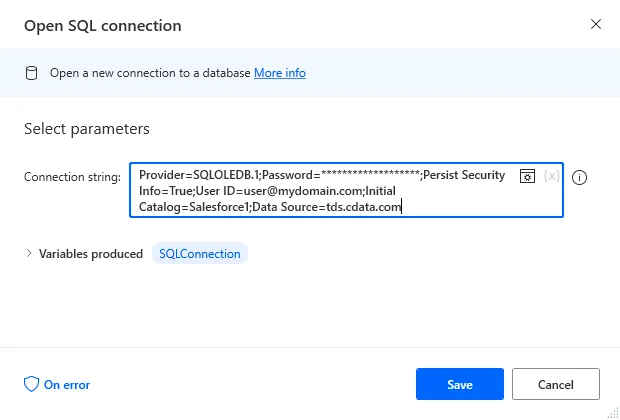Close the Open SQL connection dialog

point(596,23)
